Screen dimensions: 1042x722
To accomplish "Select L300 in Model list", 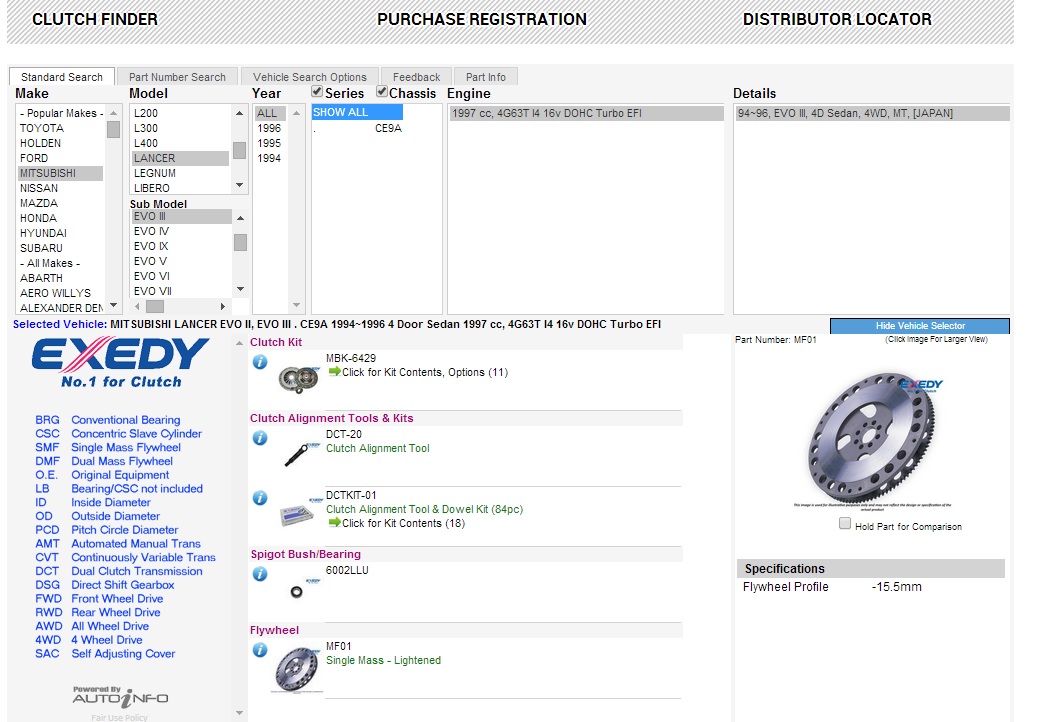I will point(180,128).
